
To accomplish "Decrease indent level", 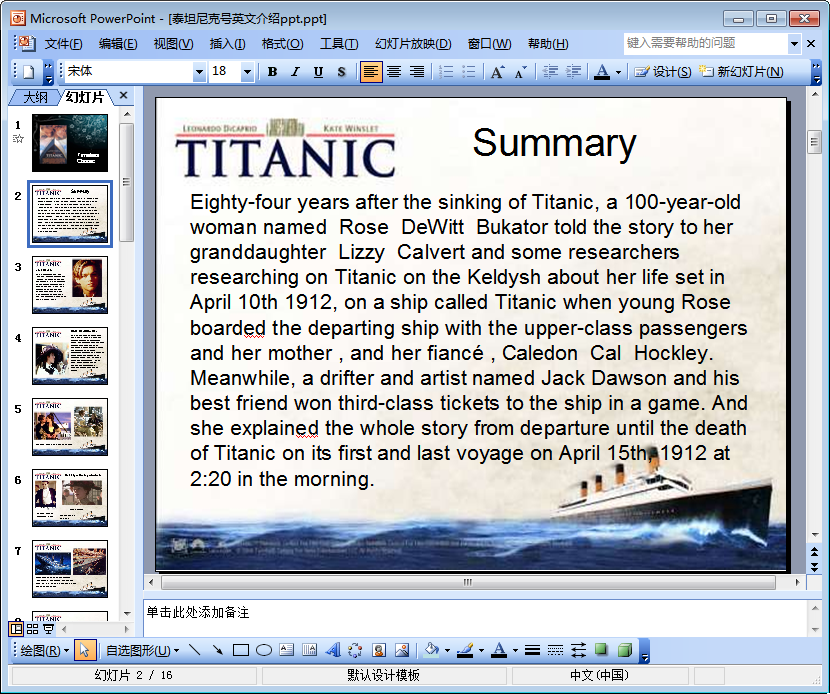I will pos(551,72).
